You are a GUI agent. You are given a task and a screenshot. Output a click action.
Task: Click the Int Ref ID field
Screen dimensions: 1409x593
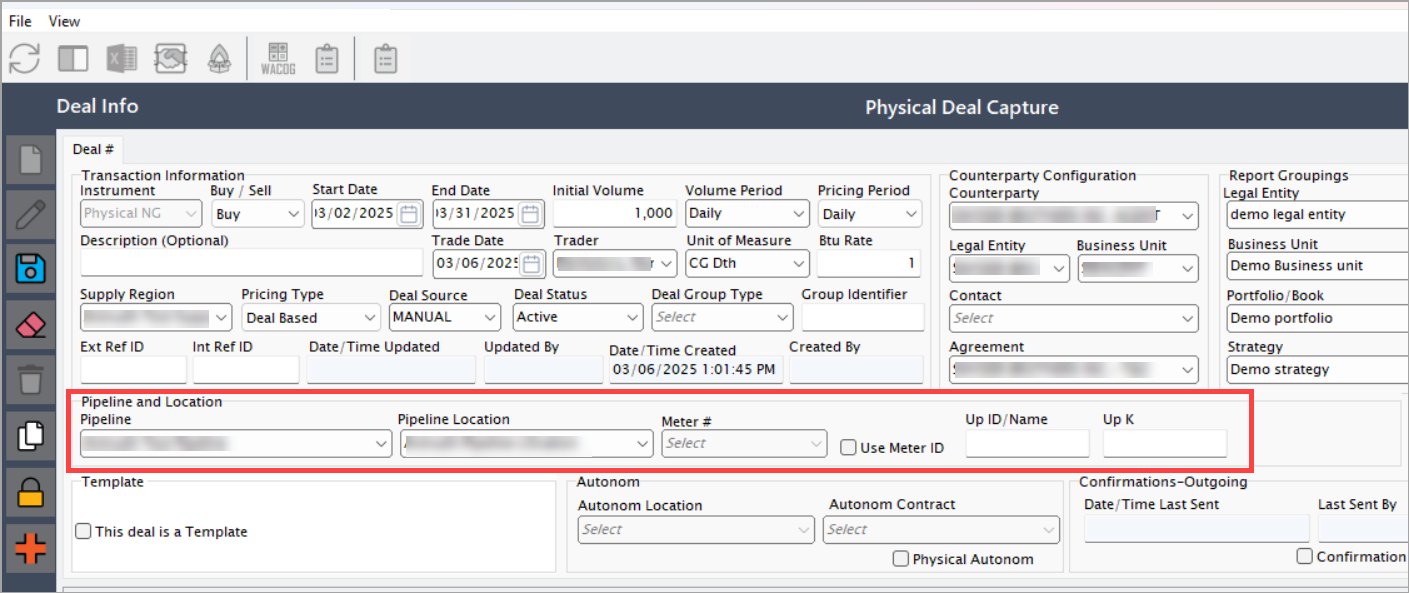point(246,370)
